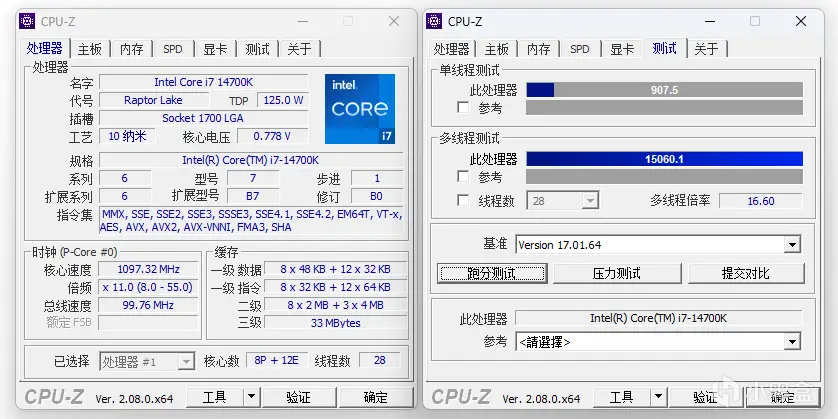
Task: Minimize the right CPU-Z window
Action: point(710,21)
